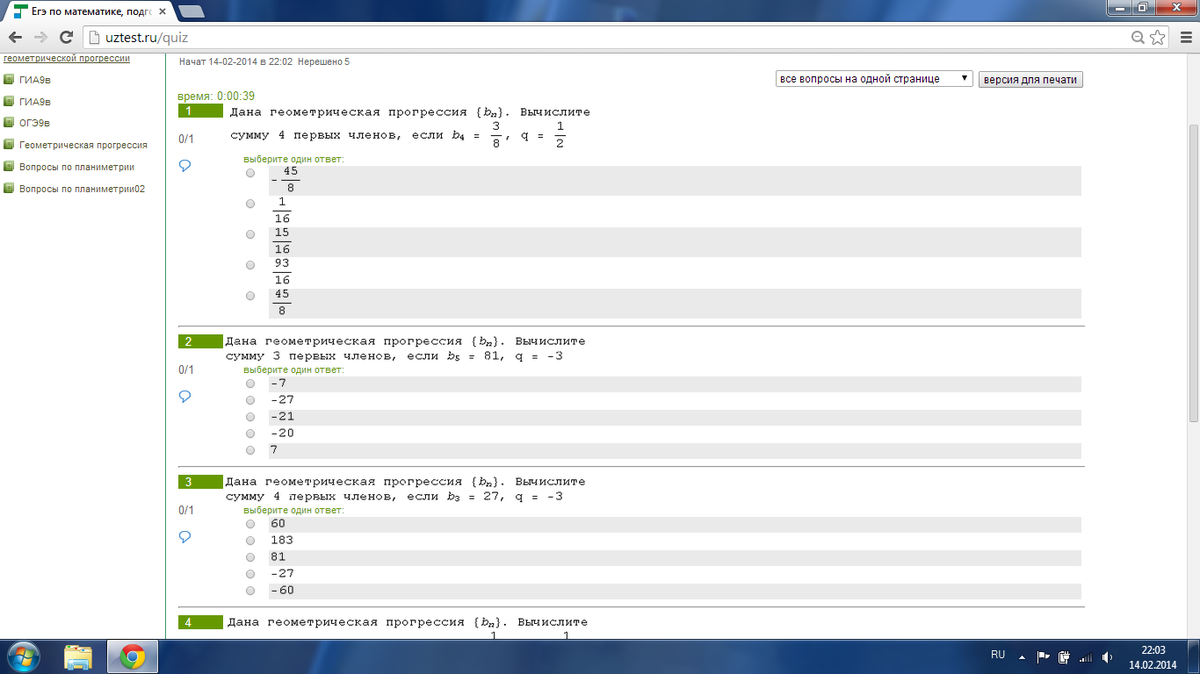Click the версия для печати button
Viewport: 1200px width, 674px height.
[x=1031, y=79]
